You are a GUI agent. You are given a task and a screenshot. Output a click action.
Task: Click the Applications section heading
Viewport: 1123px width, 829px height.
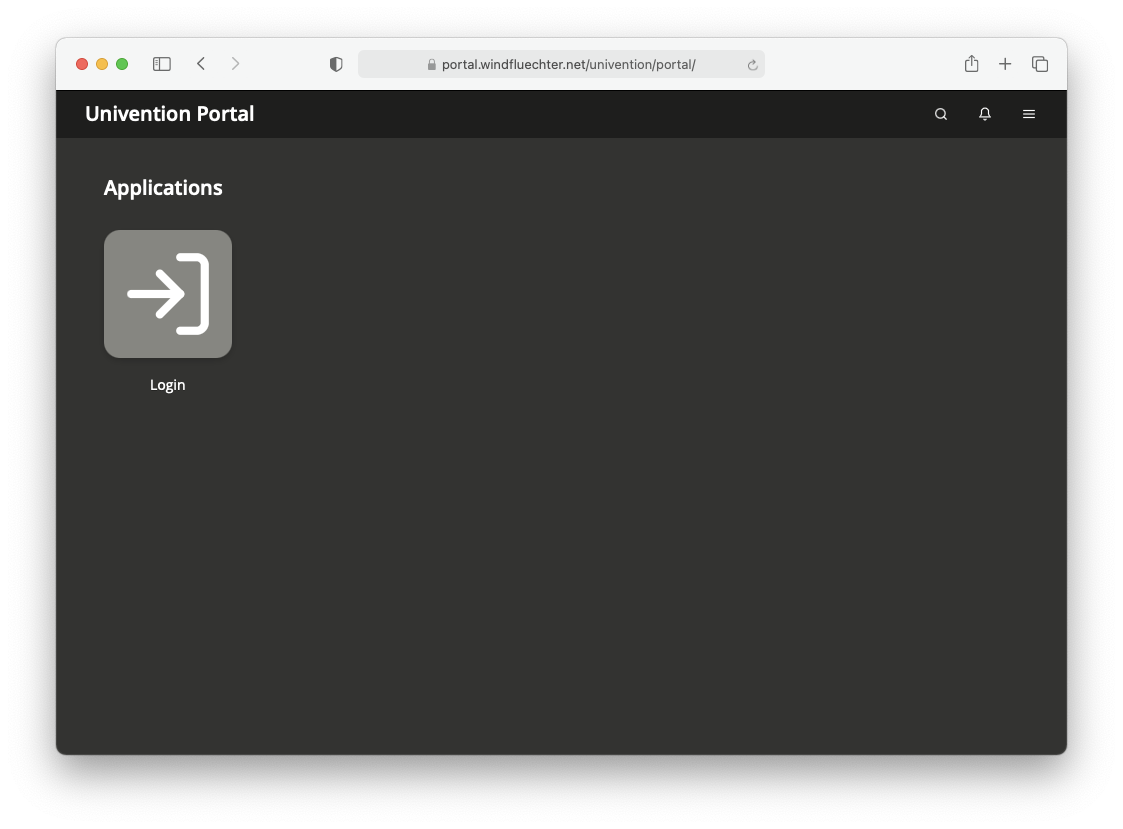pos(163,188)
